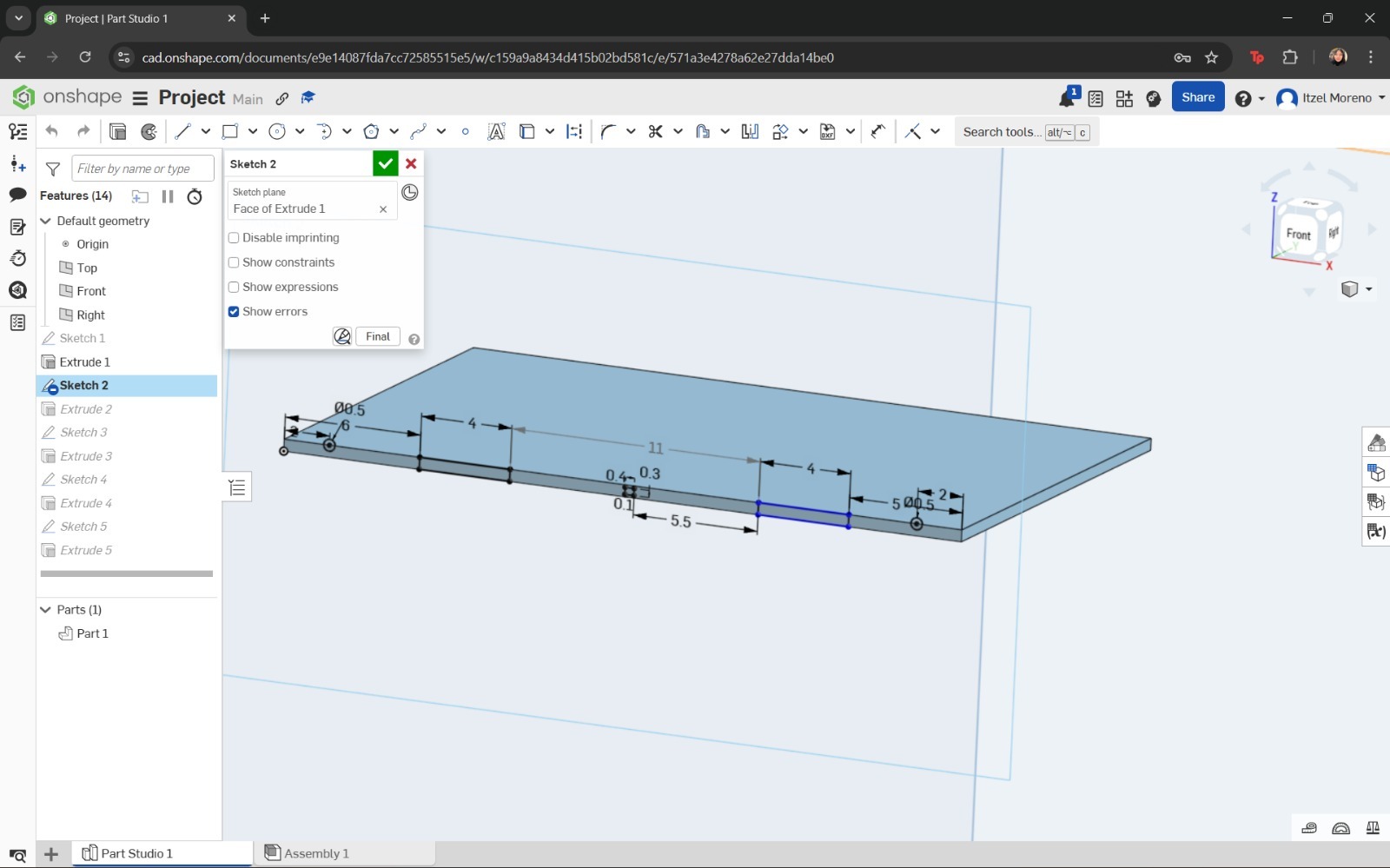Check the Show constraints option
Viewport: 1390px width, 868px height.
click(233, 262)
